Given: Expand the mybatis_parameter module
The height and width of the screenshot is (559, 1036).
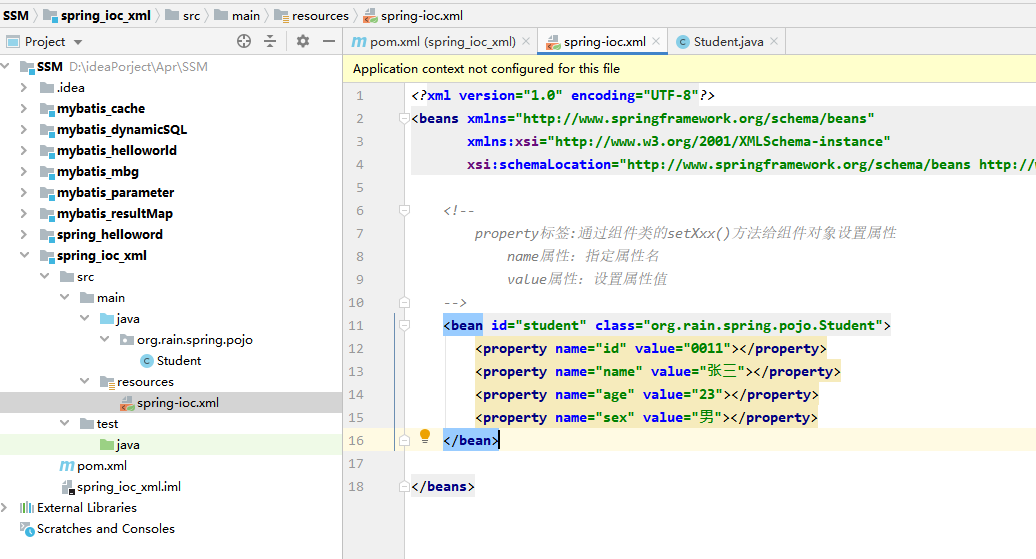Looking at the screenshot, I should [x=24, y=192].
